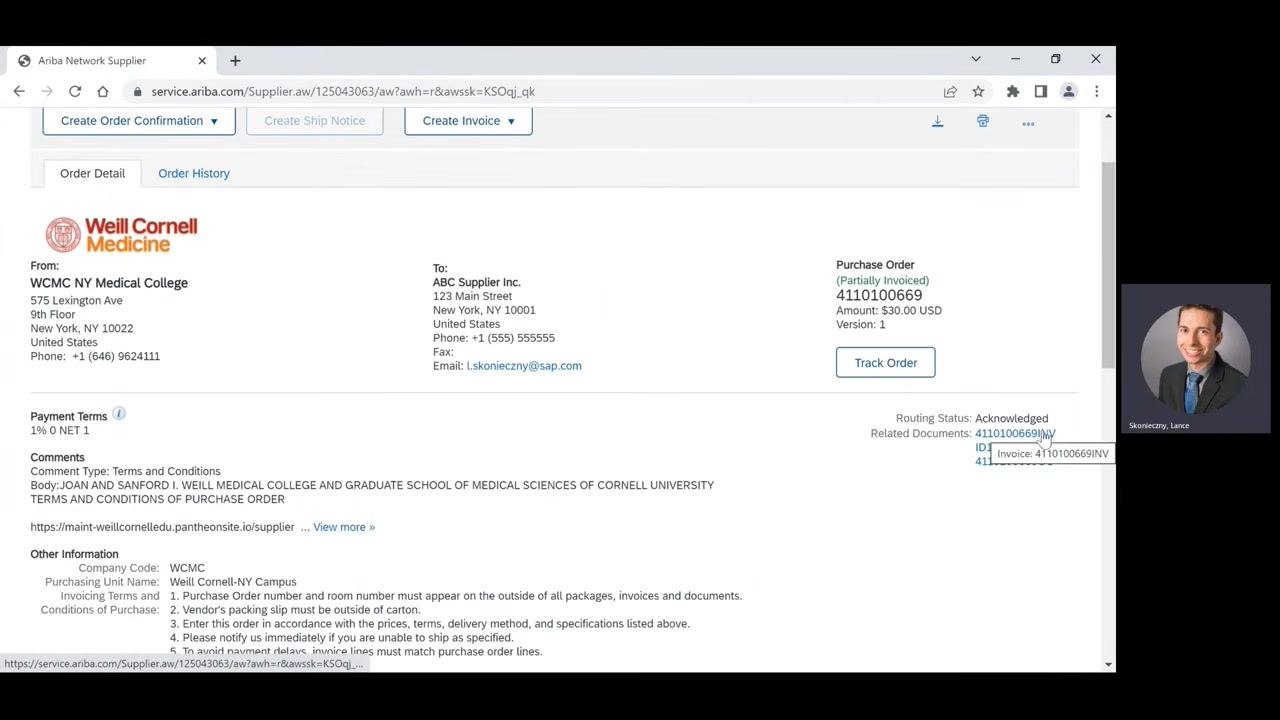Click the Payment Terms info icon
The width and height of the screenshot is (1280, 720).
pos(118,414)
